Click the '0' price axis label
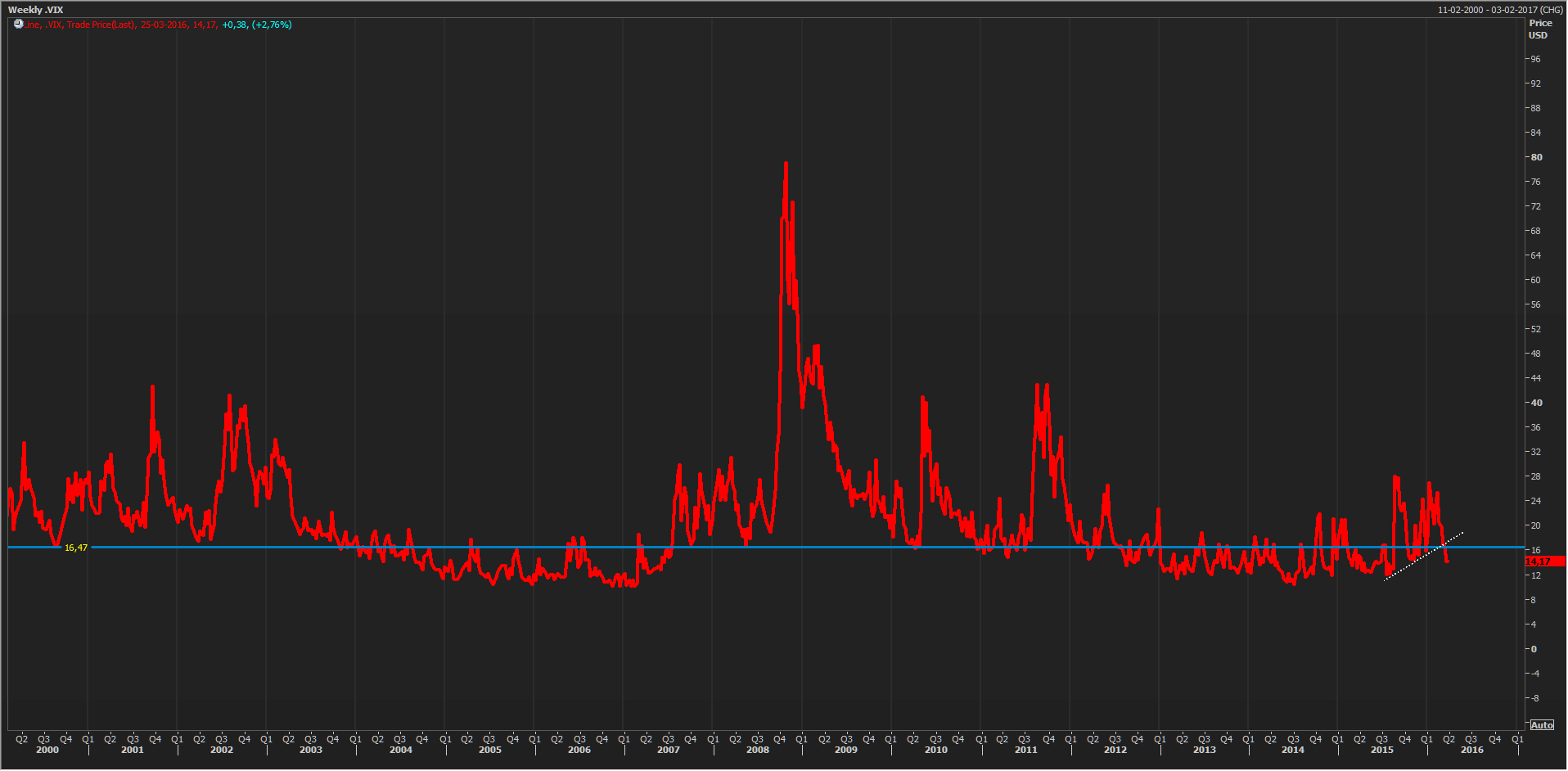The image size is (1568, 771). click(x=1534, y=649)
